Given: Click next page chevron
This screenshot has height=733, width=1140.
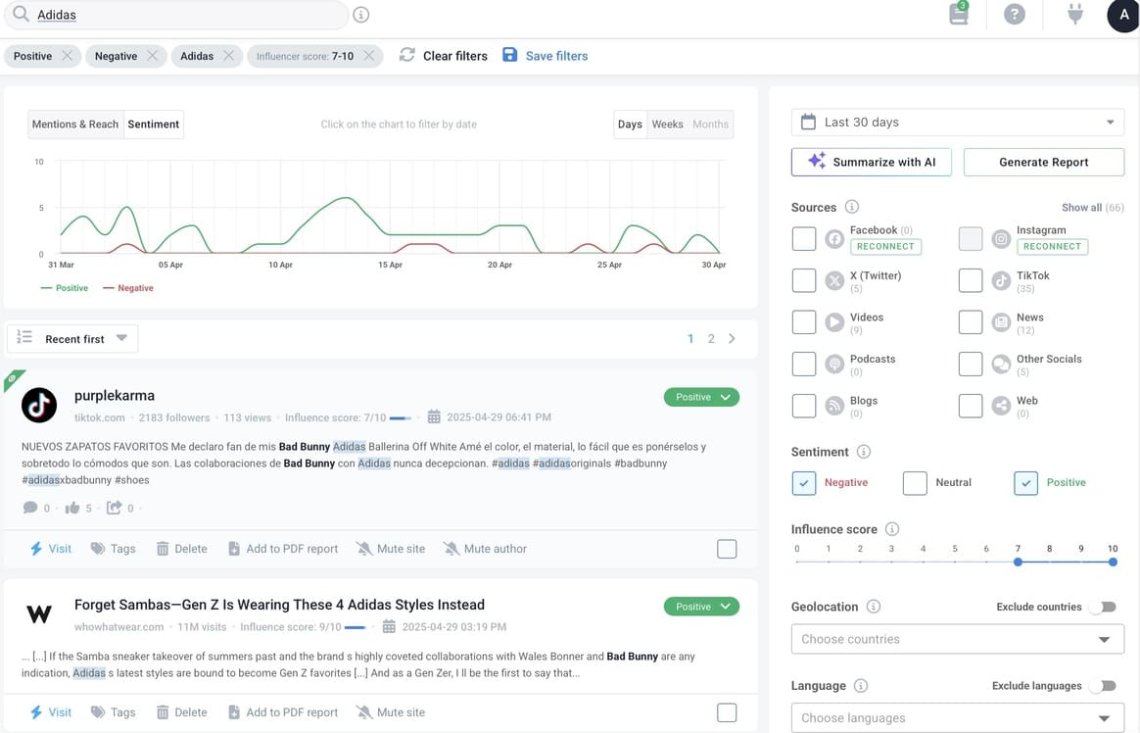Looking at the screenshot, I should (731, 339).
